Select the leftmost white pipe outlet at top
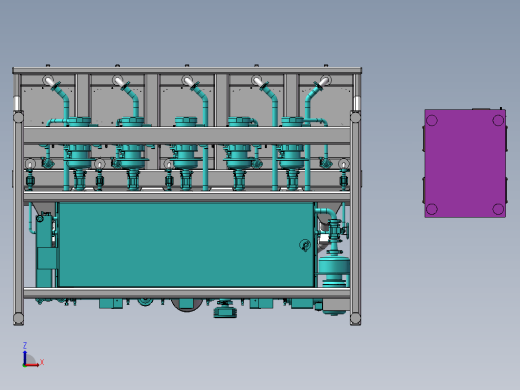The height and width of the screenshot is (390, 520). 49,81
